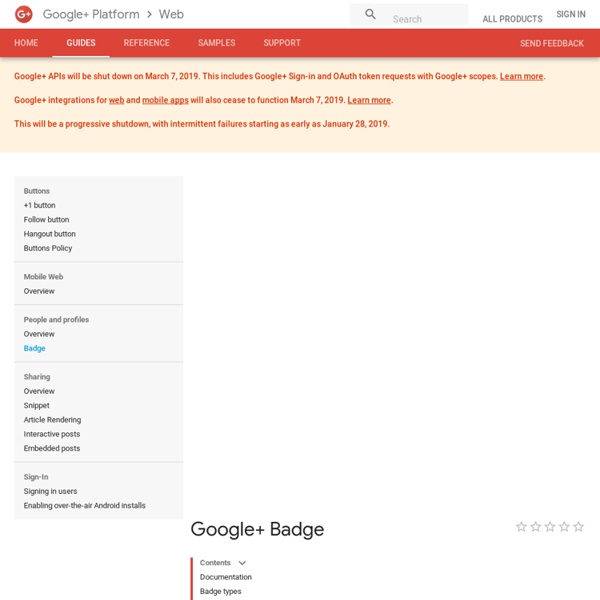
Task: Switch to the Reference tab
Action: coord(147,43)
